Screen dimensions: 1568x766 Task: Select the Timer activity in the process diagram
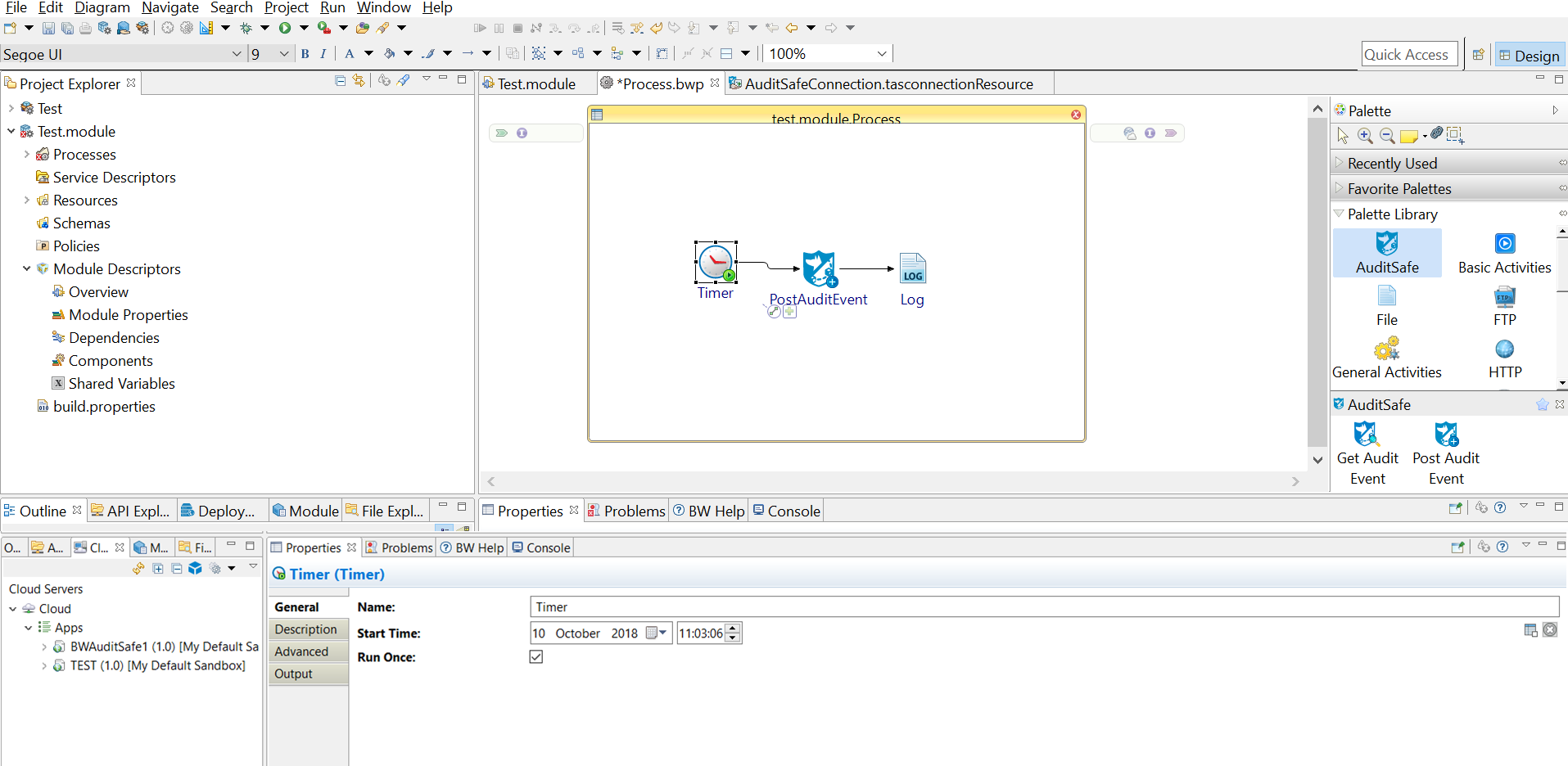tap(716, 263)
